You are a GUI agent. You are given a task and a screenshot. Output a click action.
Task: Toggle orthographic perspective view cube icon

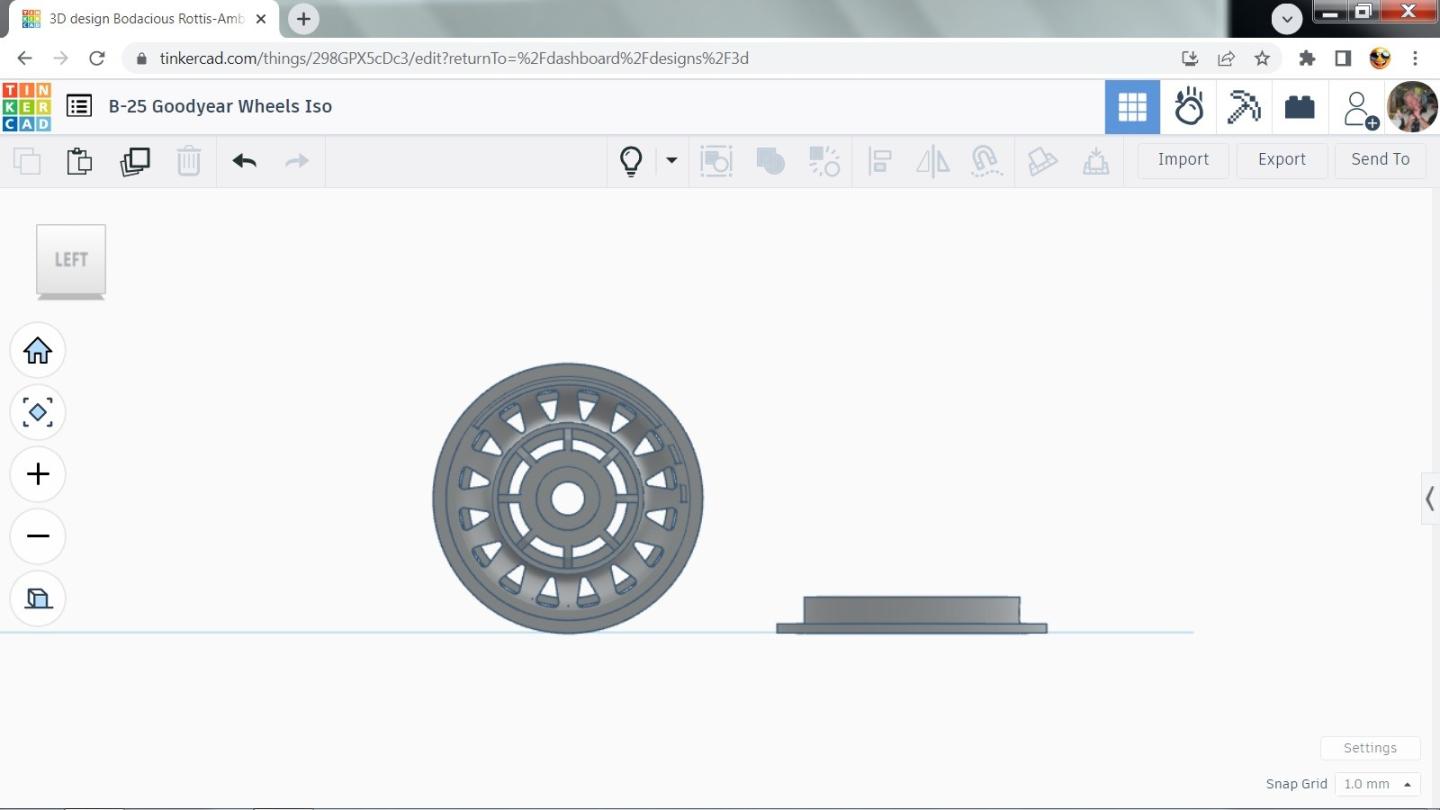[38, 598]
